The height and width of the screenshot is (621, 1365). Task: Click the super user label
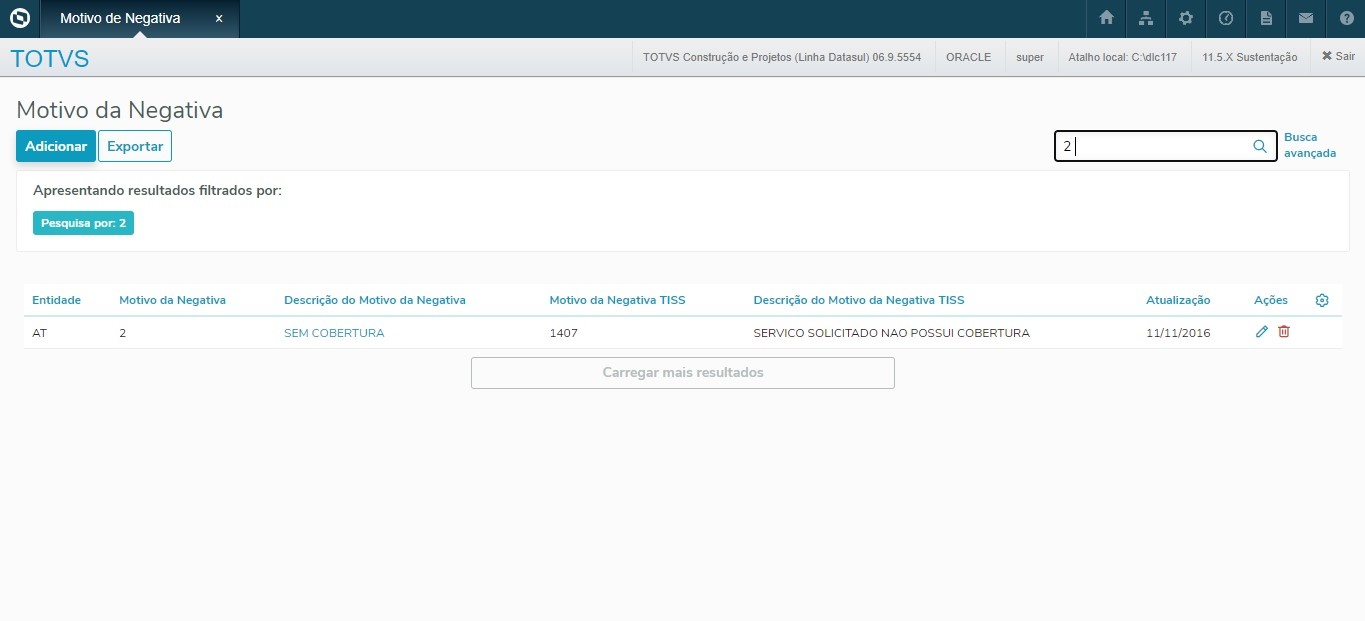tap(1030, 57)
